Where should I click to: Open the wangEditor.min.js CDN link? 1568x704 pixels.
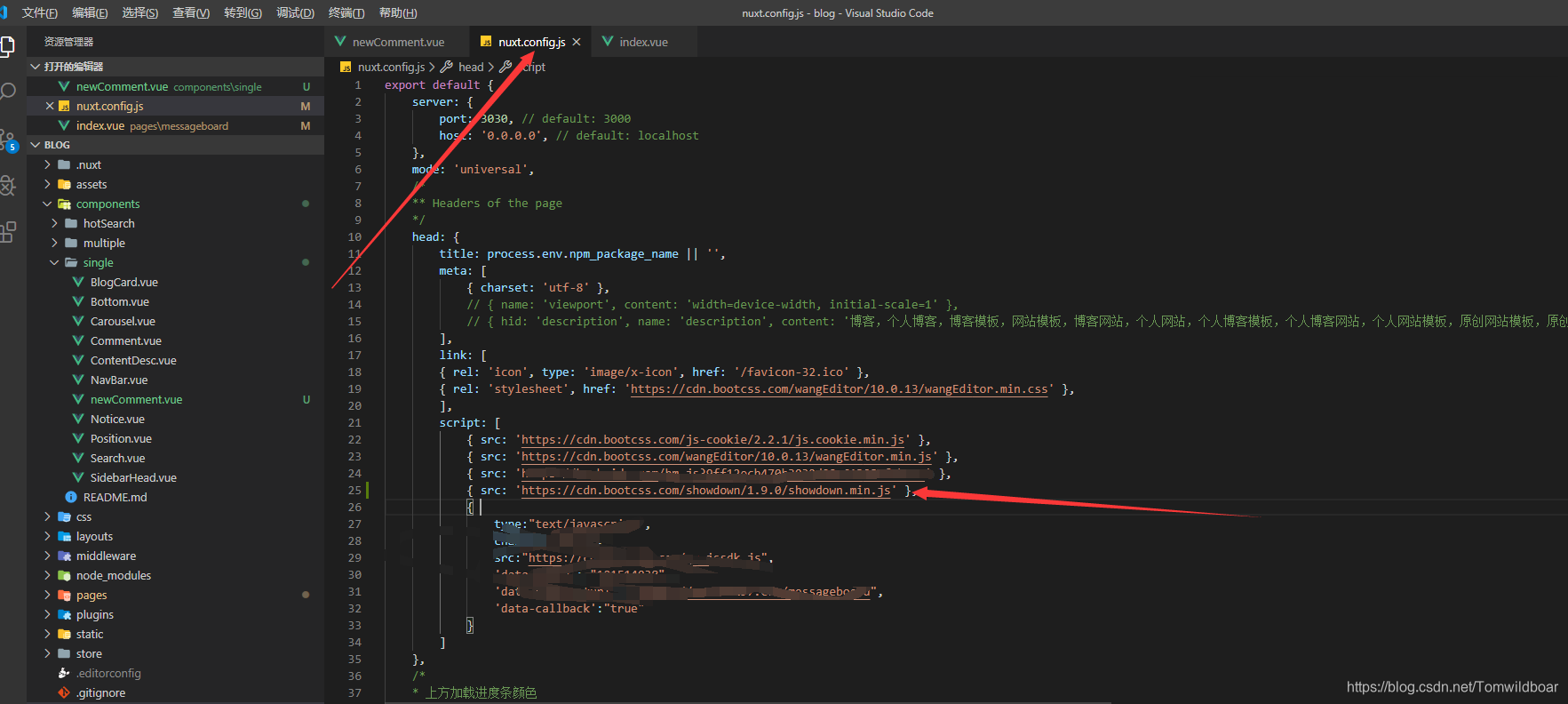pyautogui.click(x=726, y=457)
